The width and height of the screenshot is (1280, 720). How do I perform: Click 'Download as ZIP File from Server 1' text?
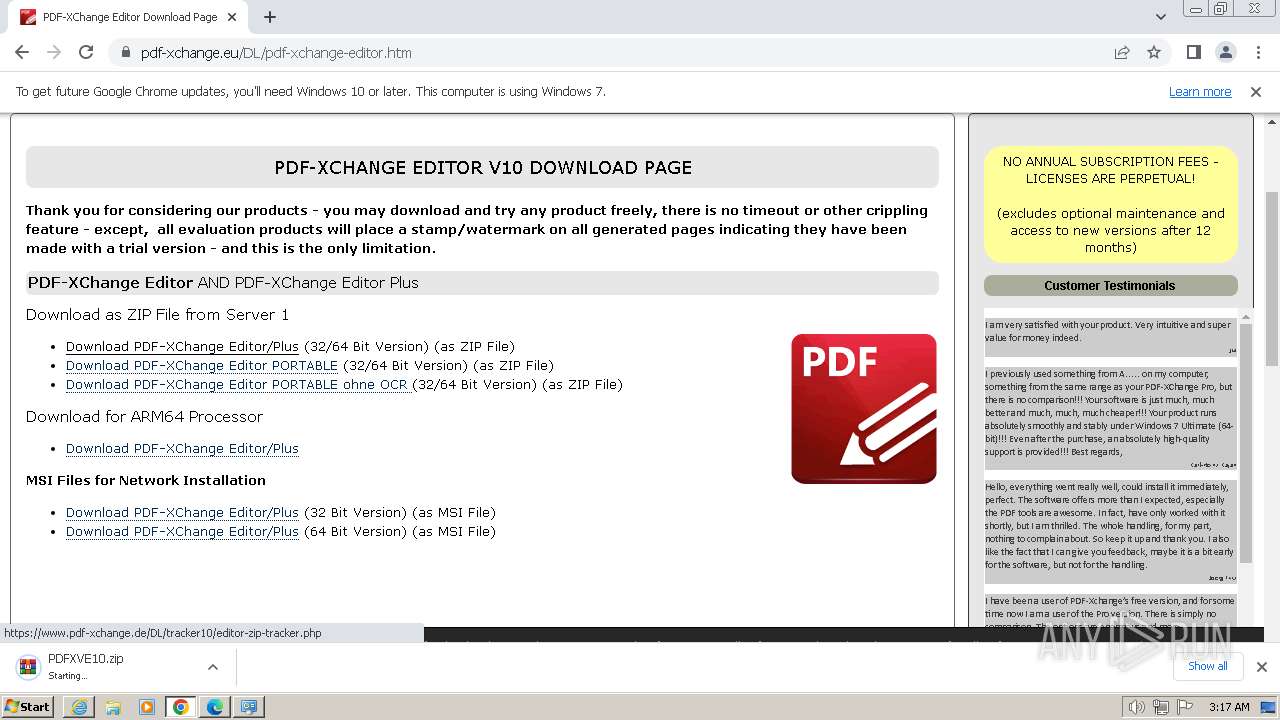[x=157, y=315]
